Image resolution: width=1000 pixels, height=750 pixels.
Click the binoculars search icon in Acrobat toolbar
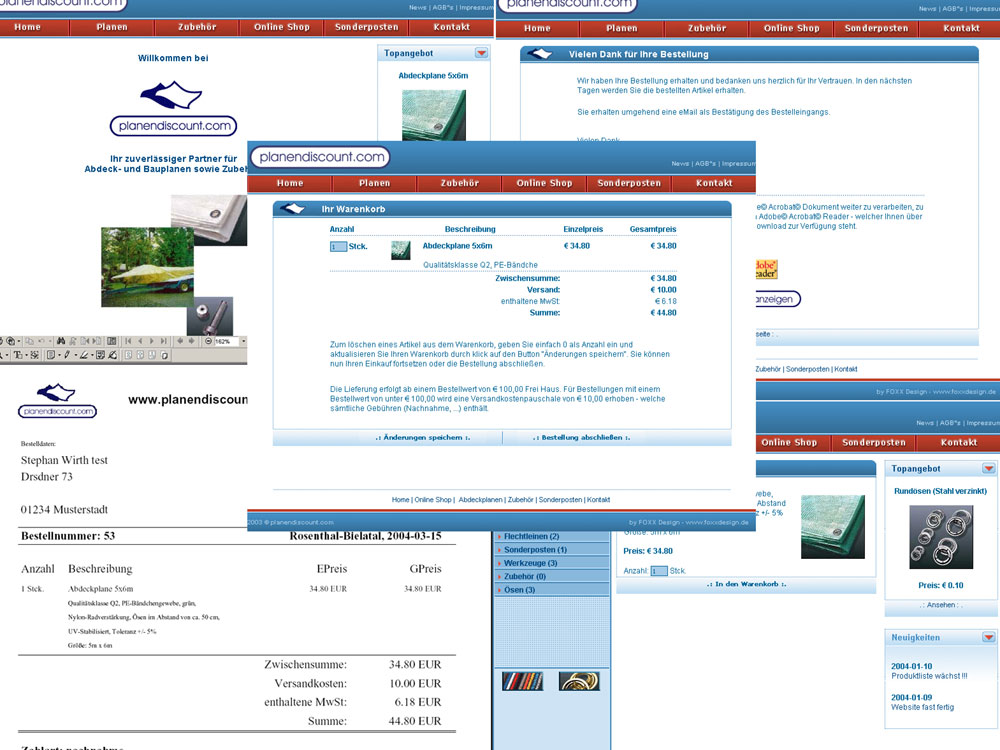pos(61,341)
